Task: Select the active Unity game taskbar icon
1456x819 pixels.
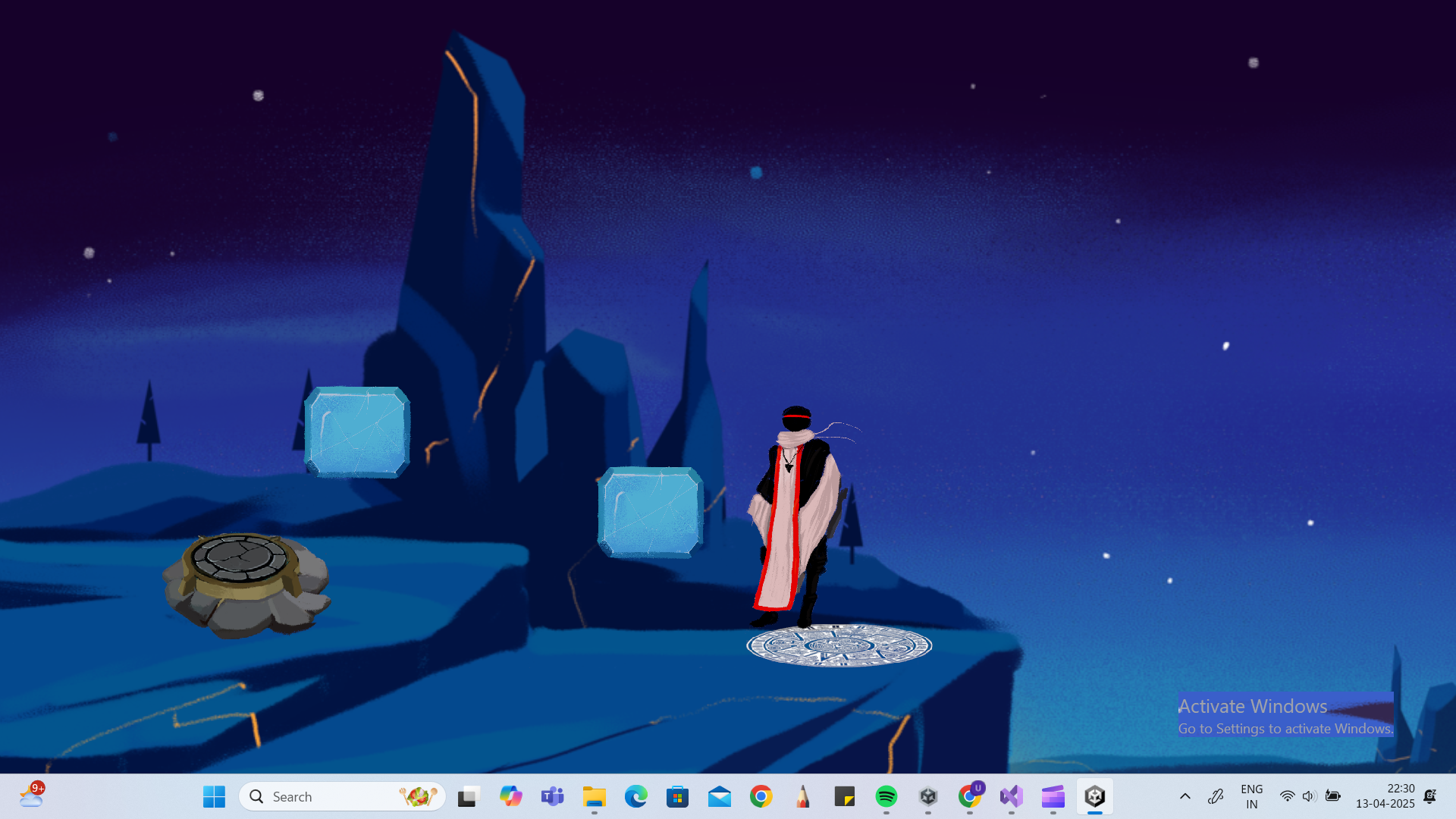Action: [1094, 796]
